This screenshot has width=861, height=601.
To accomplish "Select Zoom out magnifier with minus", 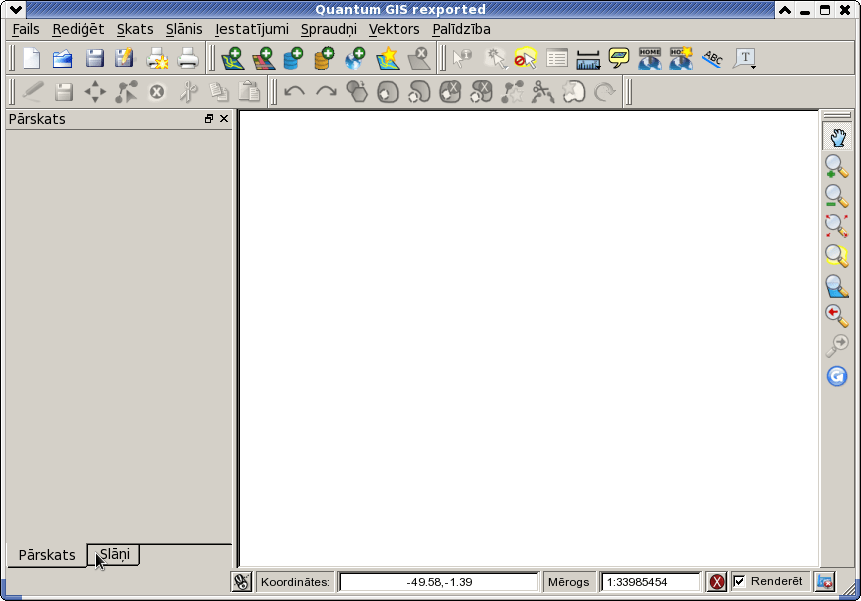I will pyautogui.click(x=837, y=196).
